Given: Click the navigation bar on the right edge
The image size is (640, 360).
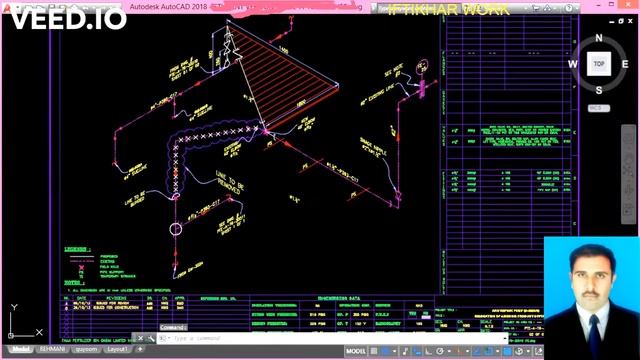Looking at the screenshot, I should coord(629,174).
